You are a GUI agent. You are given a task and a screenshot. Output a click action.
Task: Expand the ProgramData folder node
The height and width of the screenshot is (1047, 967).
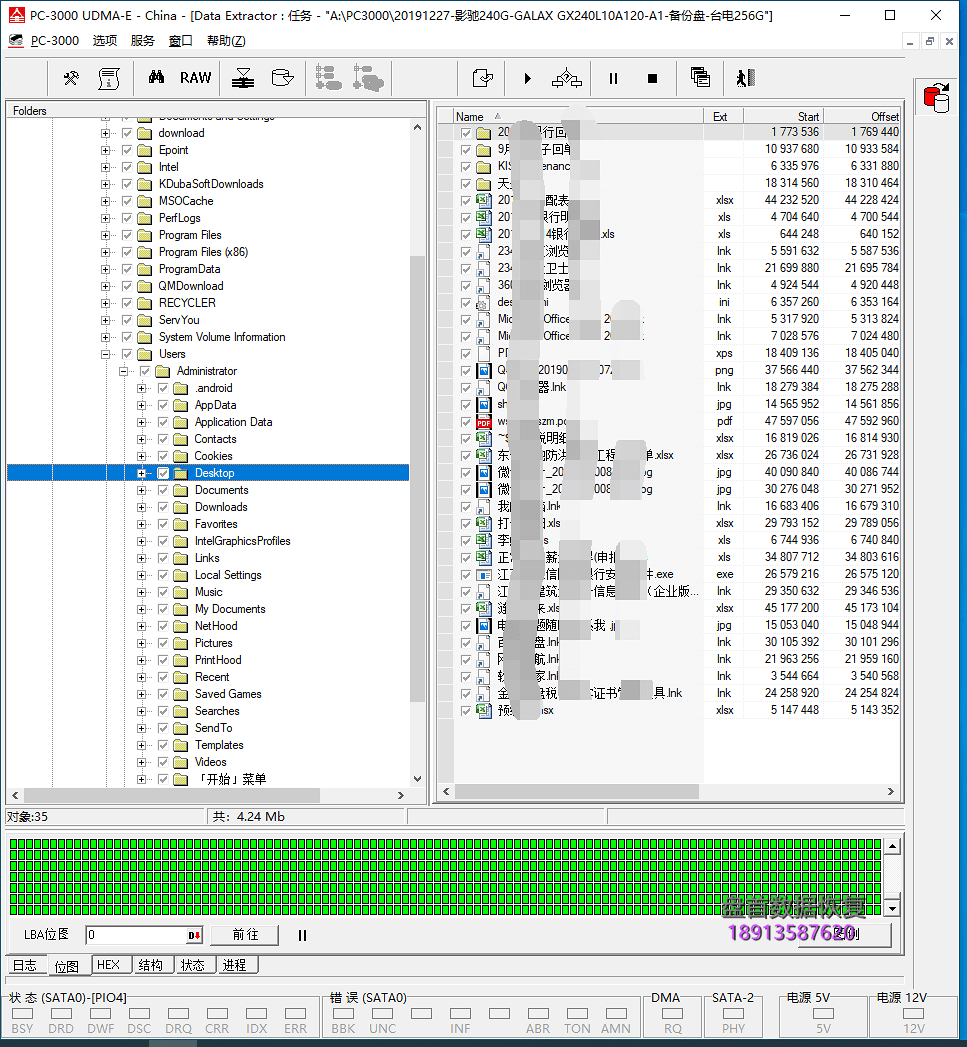pyautogui.click(x=106, y=269)
